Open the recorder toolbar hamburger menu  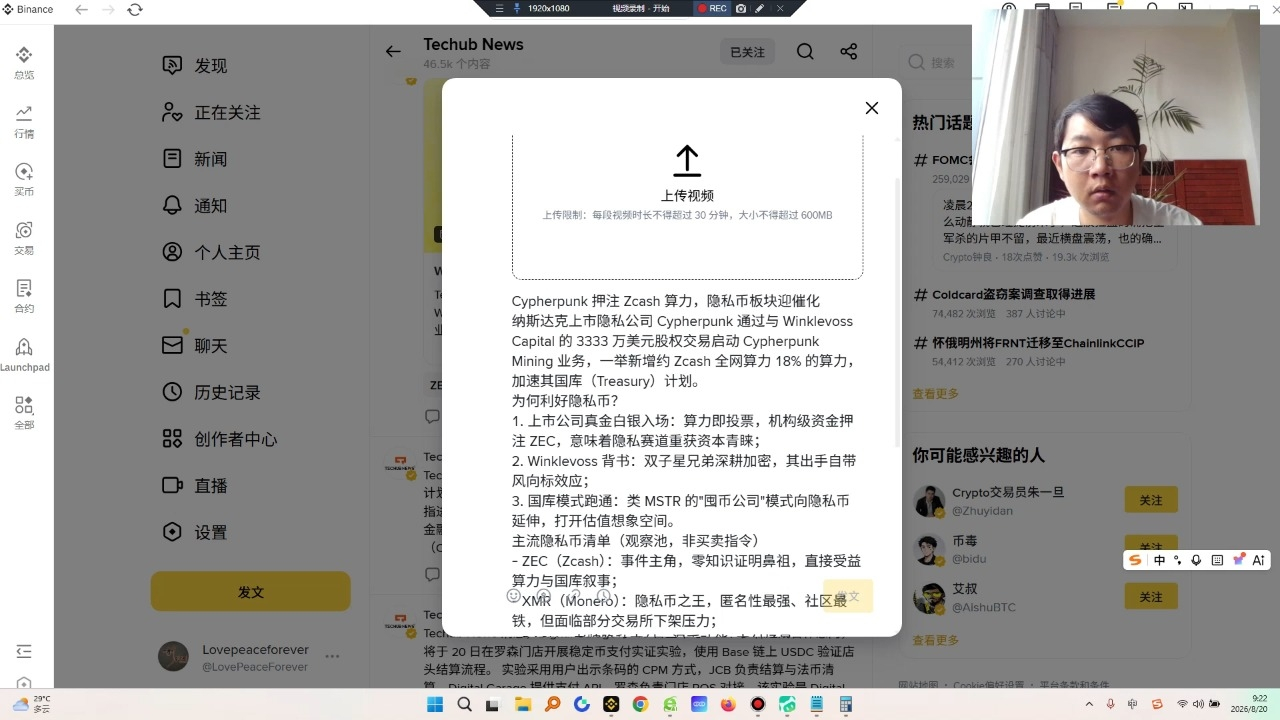click(x=499, y=8)
